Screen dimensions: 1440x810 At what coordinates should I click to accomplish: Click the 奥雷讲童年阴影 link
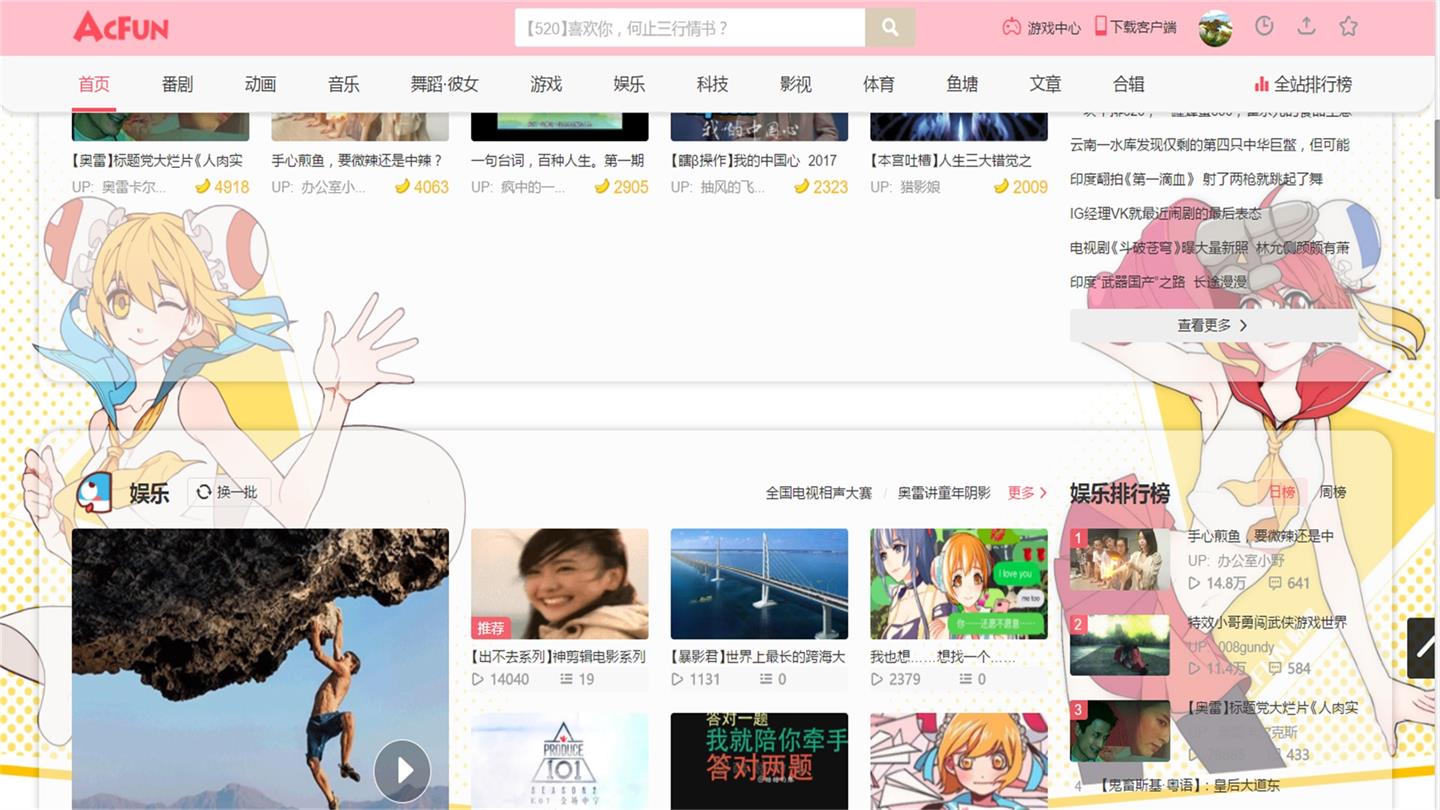coord(943,493)
